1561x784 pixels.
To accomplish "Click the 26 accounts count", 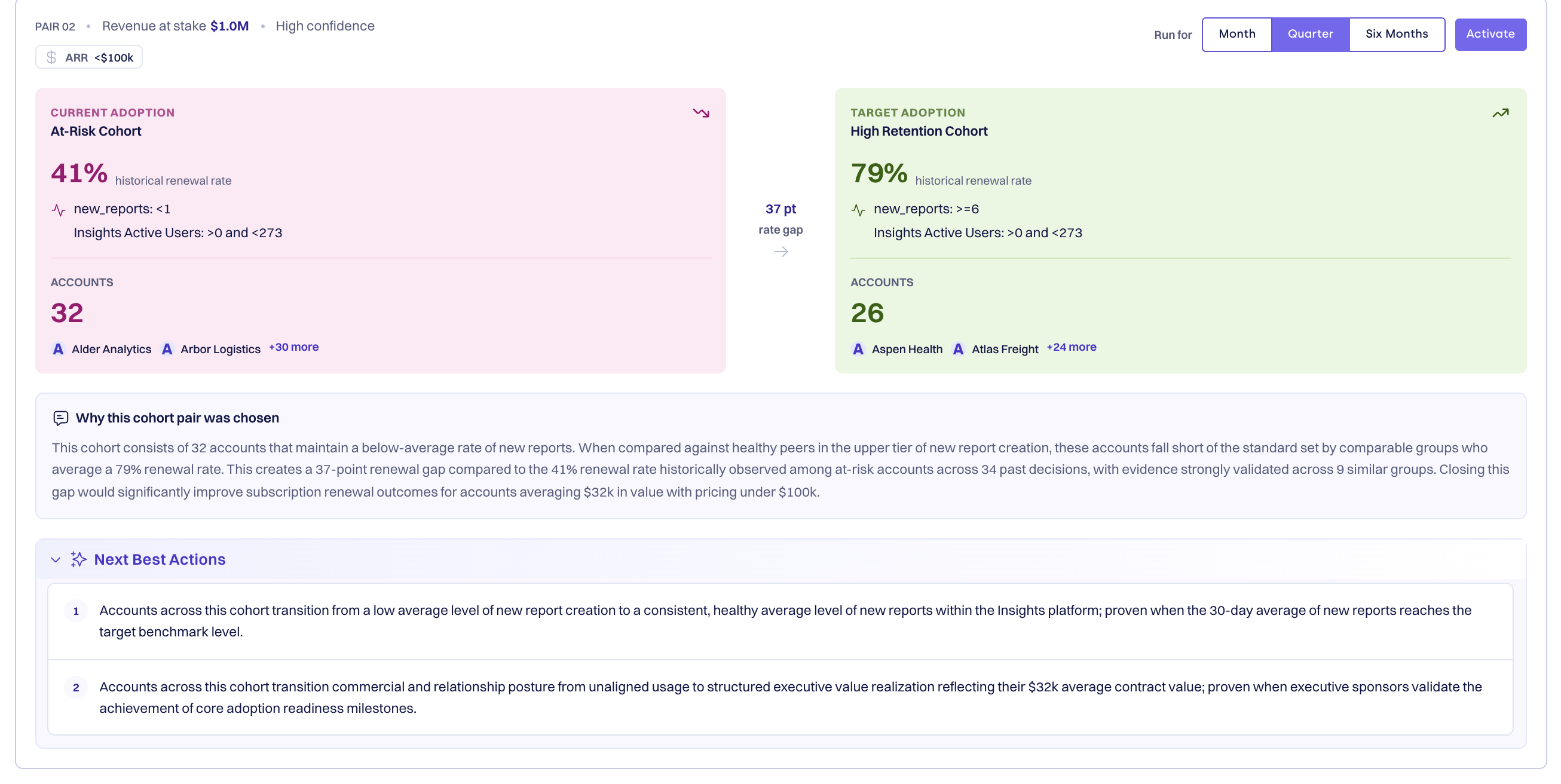I will [x=867, y=313].
